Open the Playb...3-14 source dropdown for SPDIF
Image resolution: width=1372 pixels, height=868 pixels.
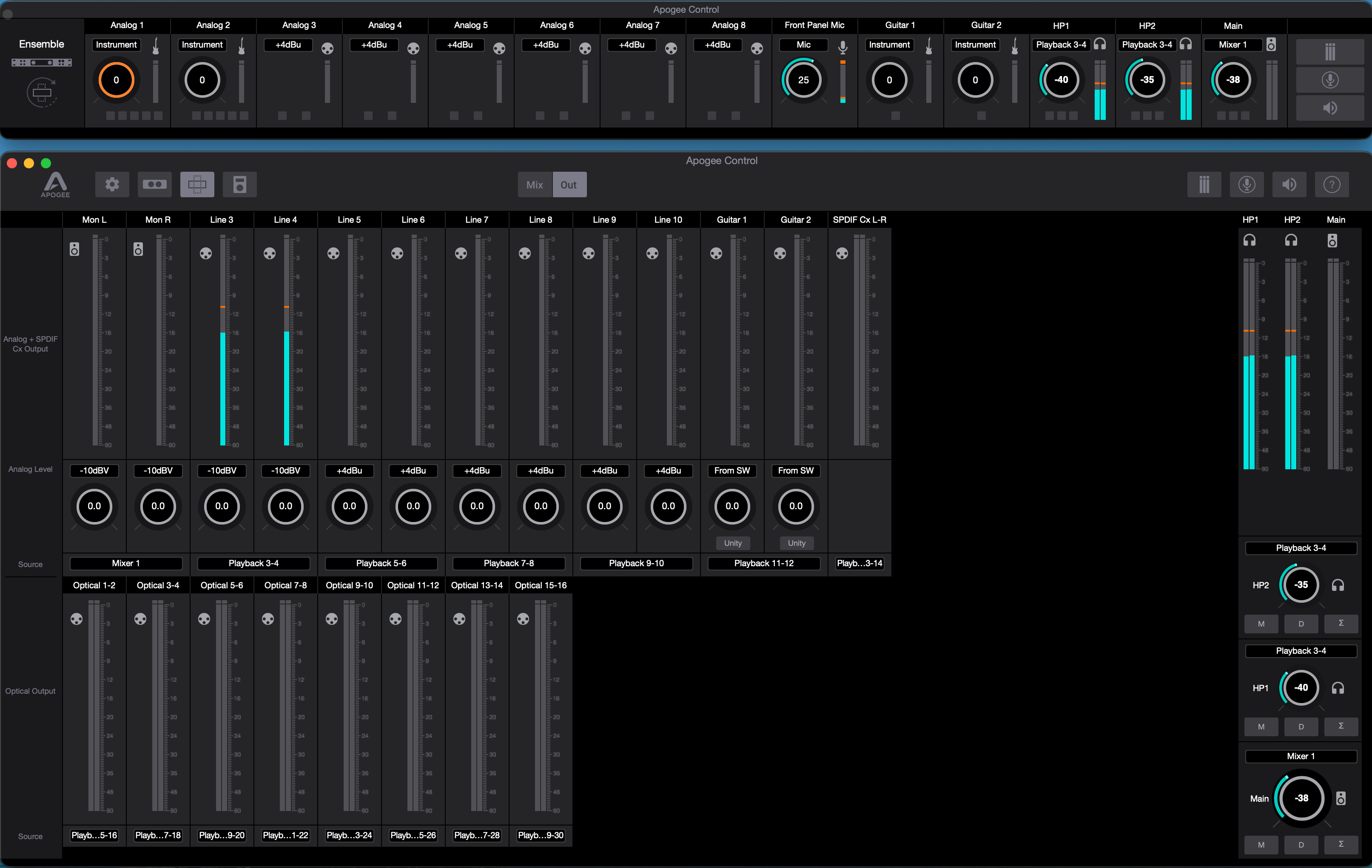click(x=859, y=563)
